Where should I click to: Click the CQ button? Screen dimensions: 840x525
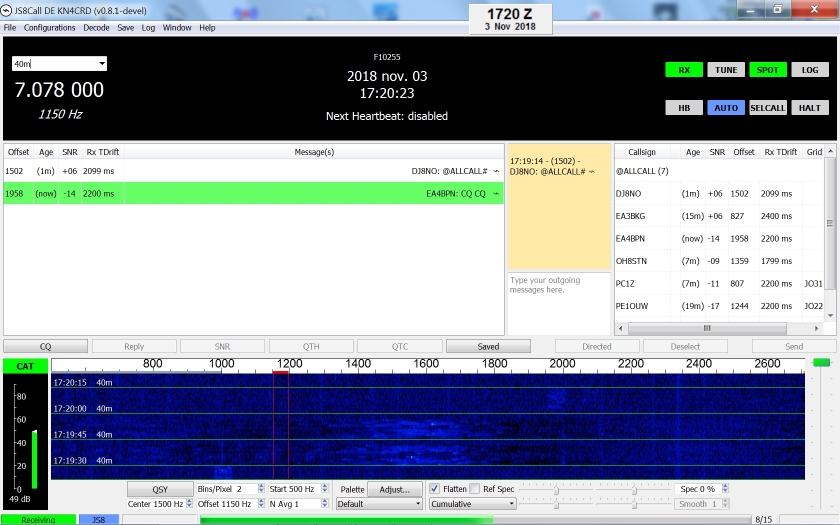point(45,347)
